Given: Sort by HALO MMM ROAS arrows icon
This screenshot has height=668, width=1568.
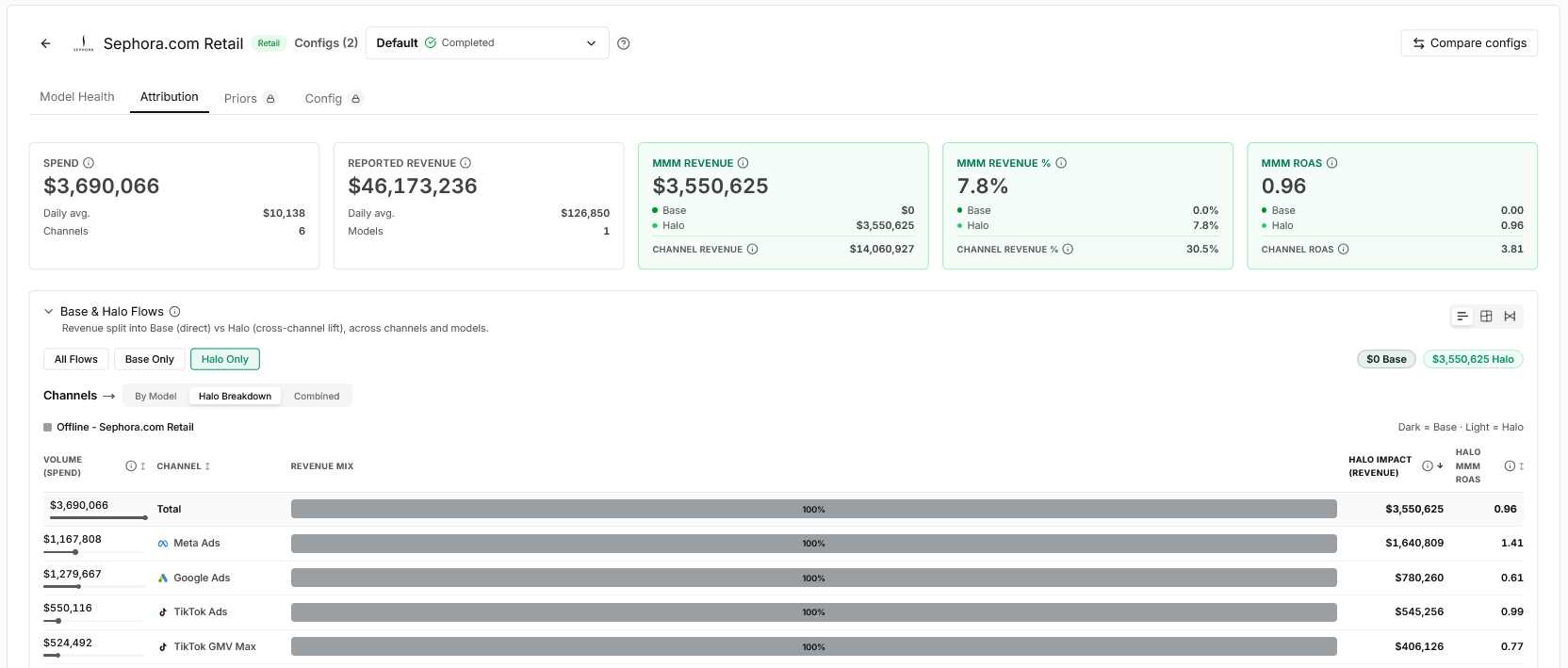Looking at the screenshot, I should 1521,466.
